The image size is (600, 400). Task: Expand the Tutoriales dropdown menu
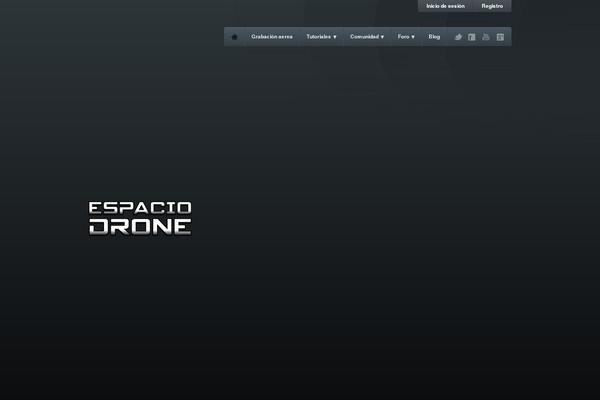[321, 37]
